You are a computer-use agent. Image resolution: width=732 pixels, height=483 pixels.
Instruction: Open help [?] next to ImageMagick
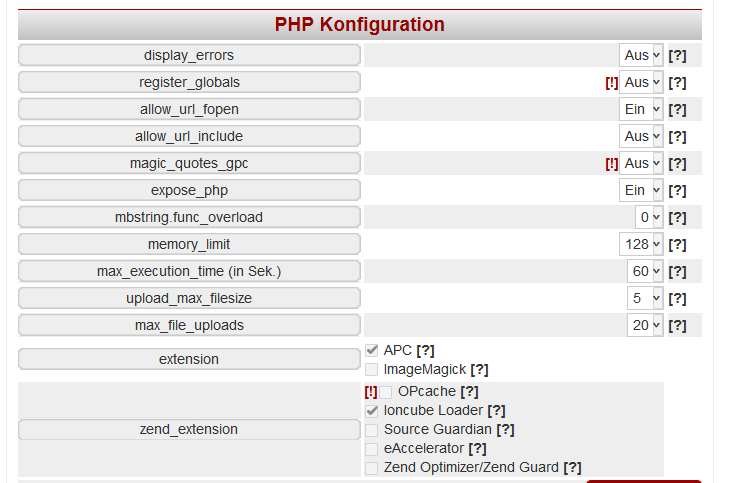[x=479, y=370]
